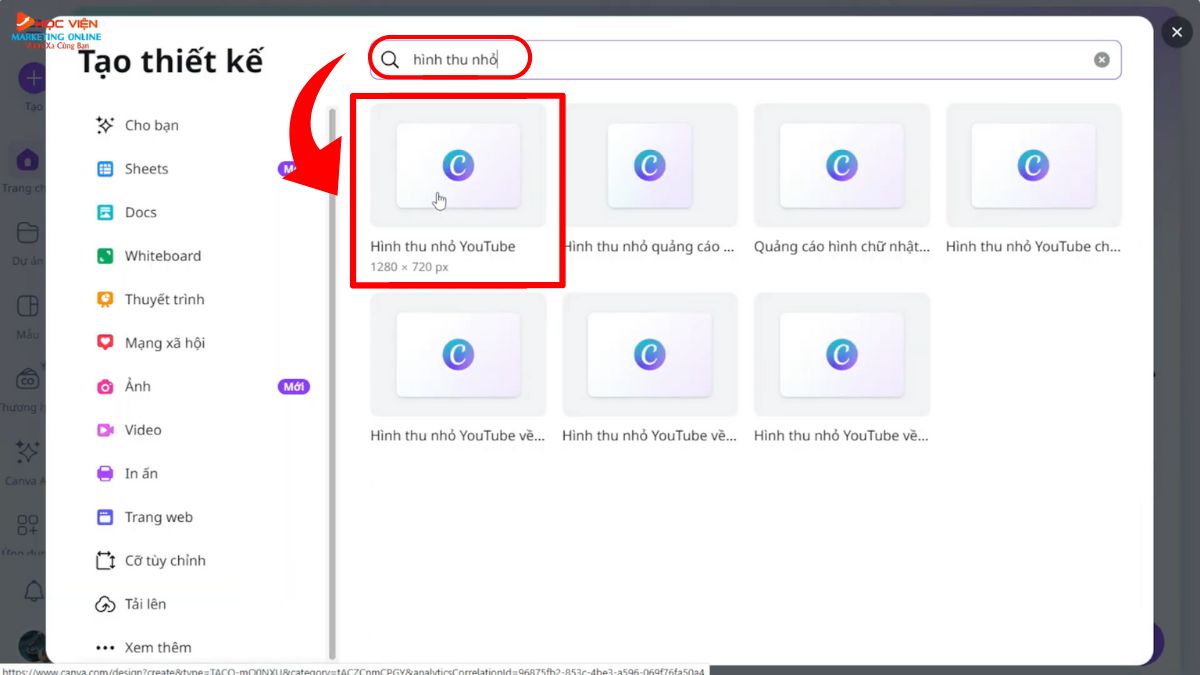Viewport: 1200px width, 675px height.
Task: Click the magnifier search icon
Action: click(390, 60)
